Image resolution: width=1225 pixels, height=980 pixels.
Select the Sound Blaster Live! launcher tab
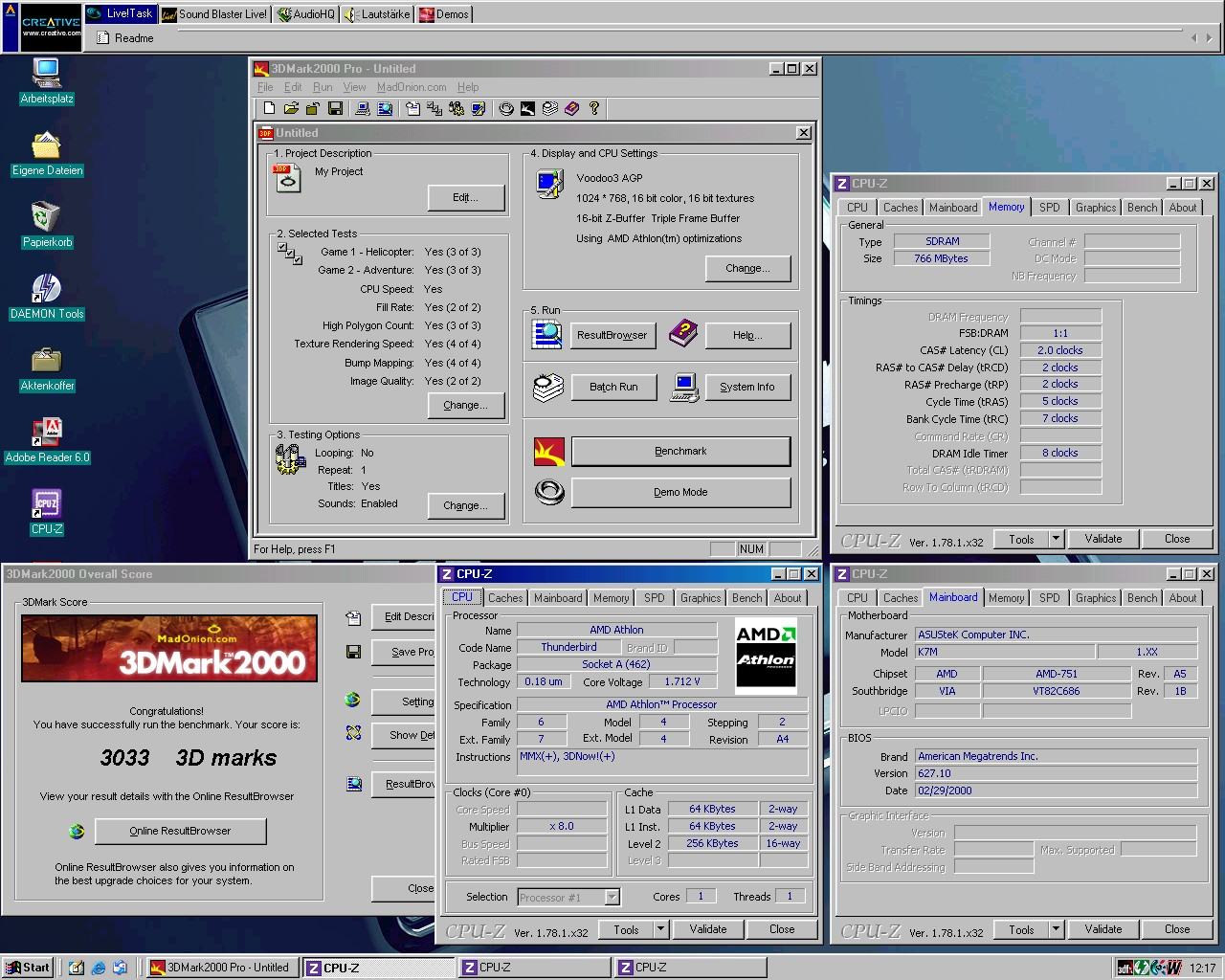(x=215, y=14)
